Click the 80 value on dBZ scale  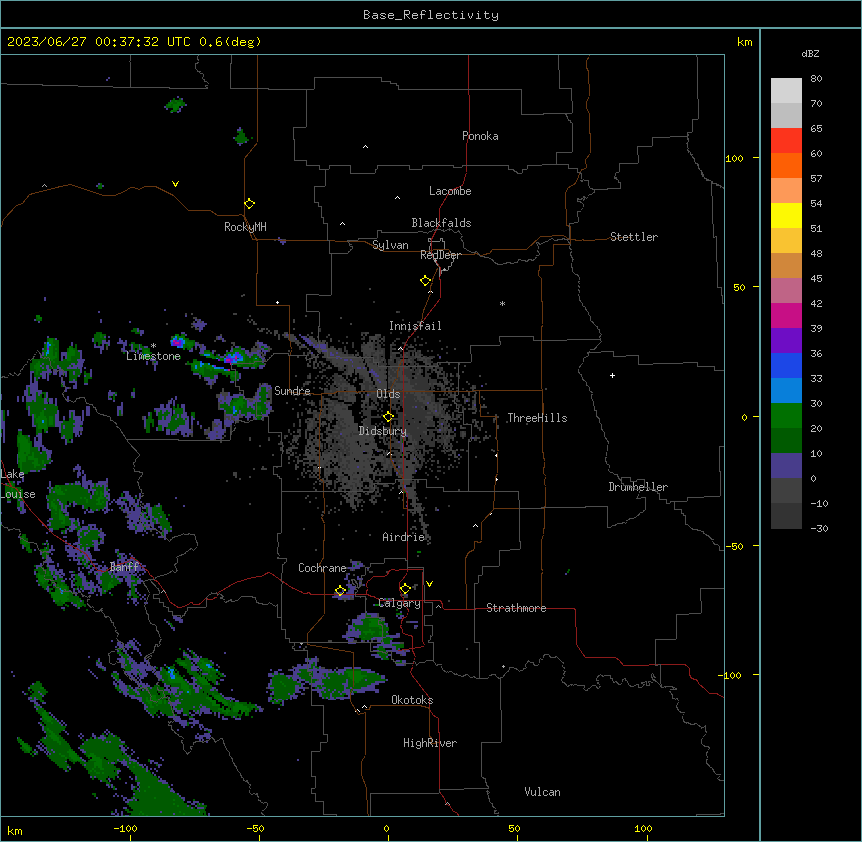tap(816, 79)
